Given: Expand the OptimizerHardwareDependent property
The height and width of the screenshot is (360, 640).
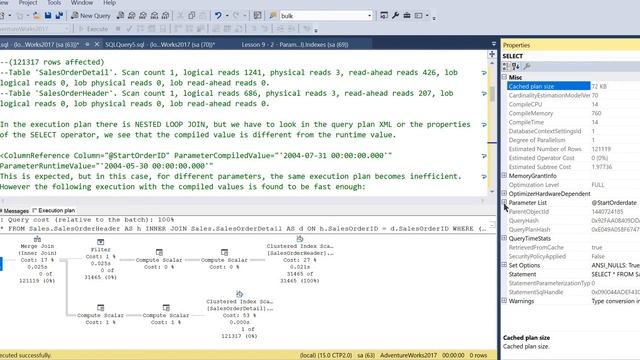Looking at the screenshot, I should coord(504,193).
